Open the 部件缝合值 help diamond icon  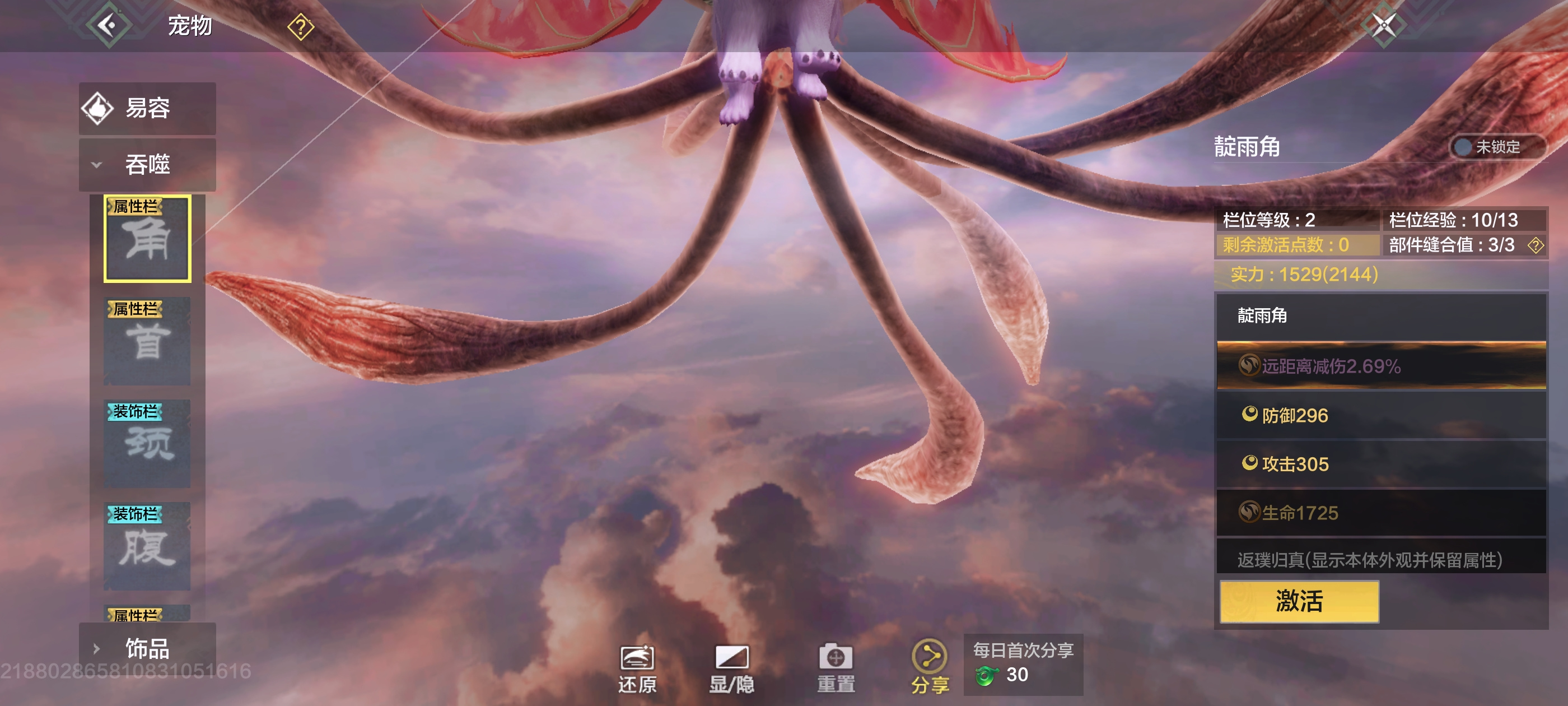pos(1535,245)
